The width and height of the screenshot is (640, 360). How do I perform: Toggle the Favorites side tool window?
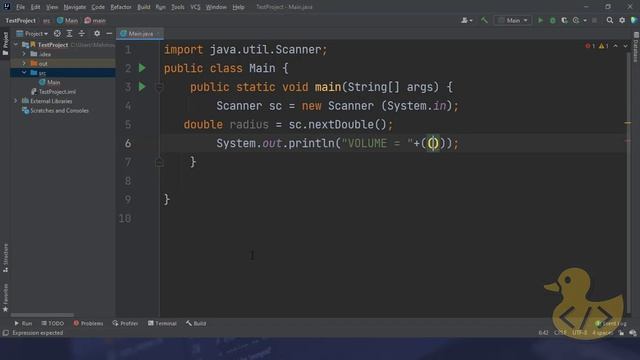pyautogui.click(x=5, y=298)
